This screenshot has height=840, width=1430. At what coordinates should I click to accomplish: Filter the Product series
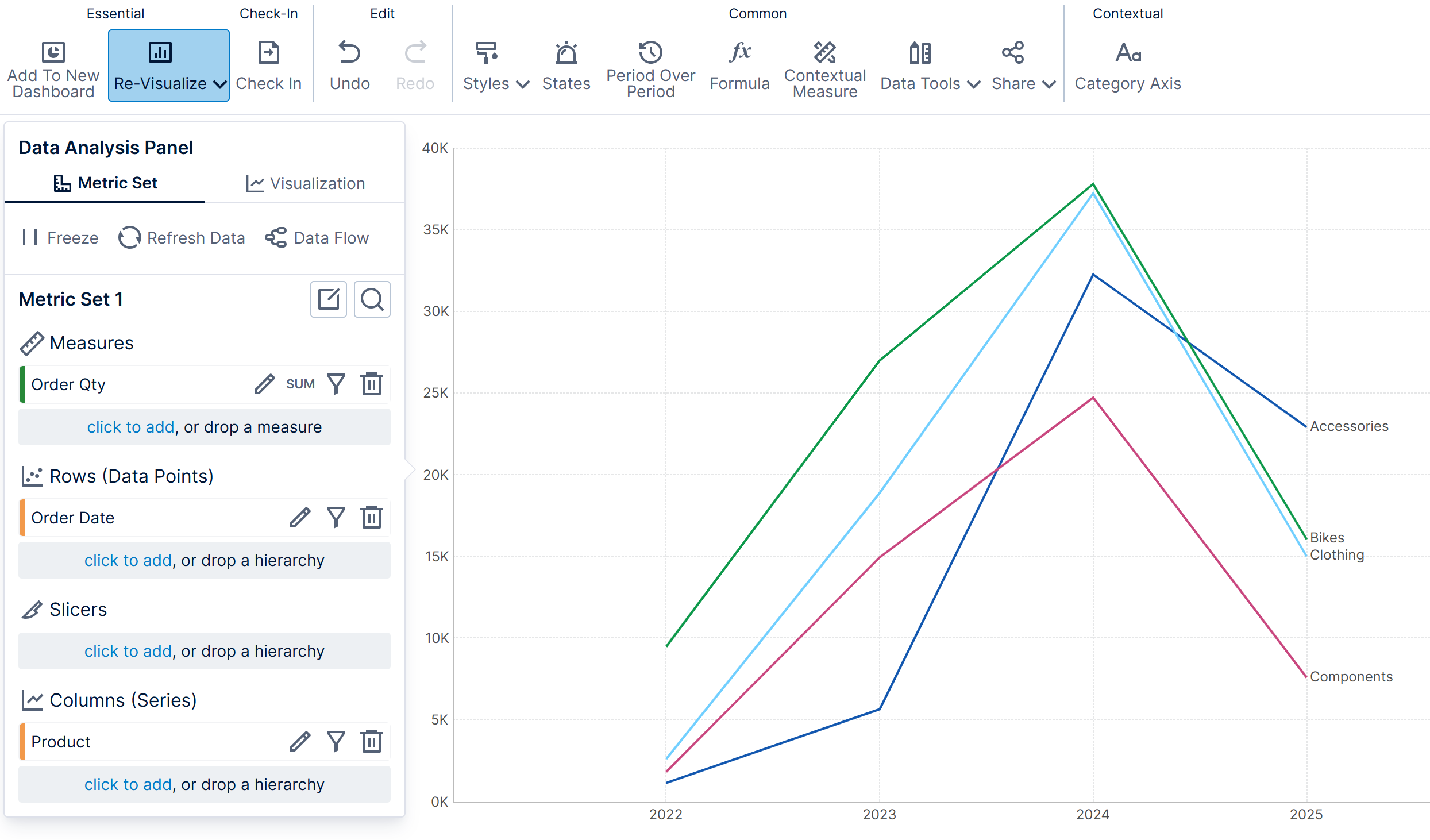coord(336,741)
